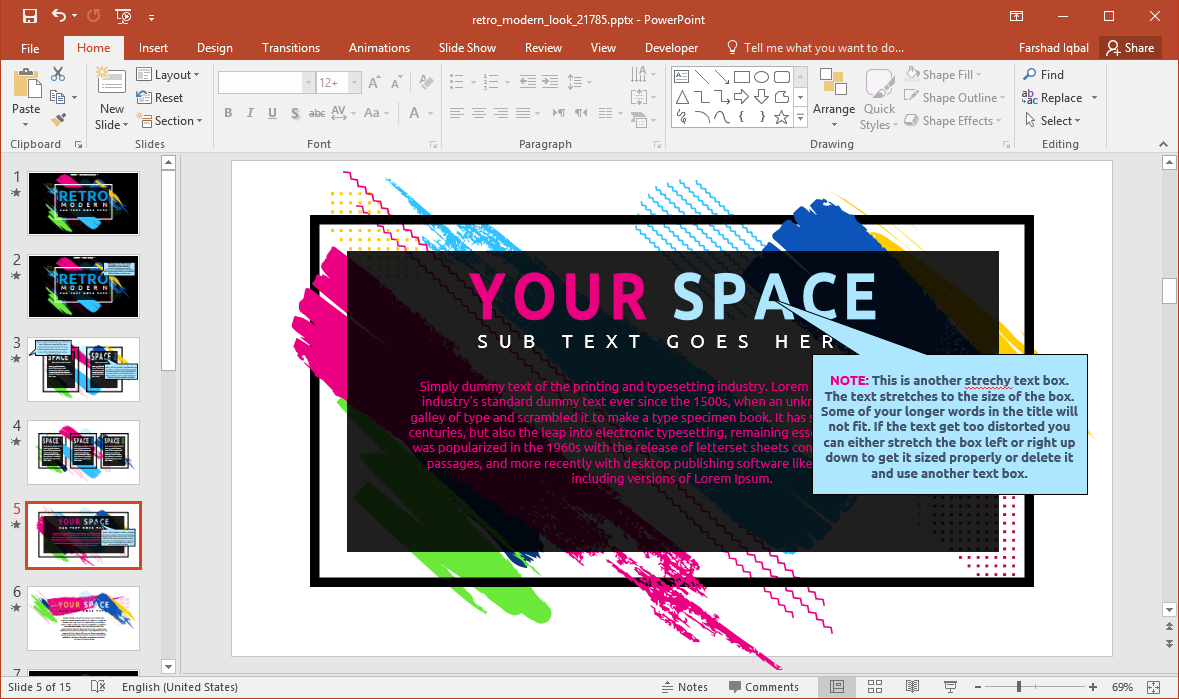Click the Find button
Screen dimensions: 1179x699
[1044, 74]
